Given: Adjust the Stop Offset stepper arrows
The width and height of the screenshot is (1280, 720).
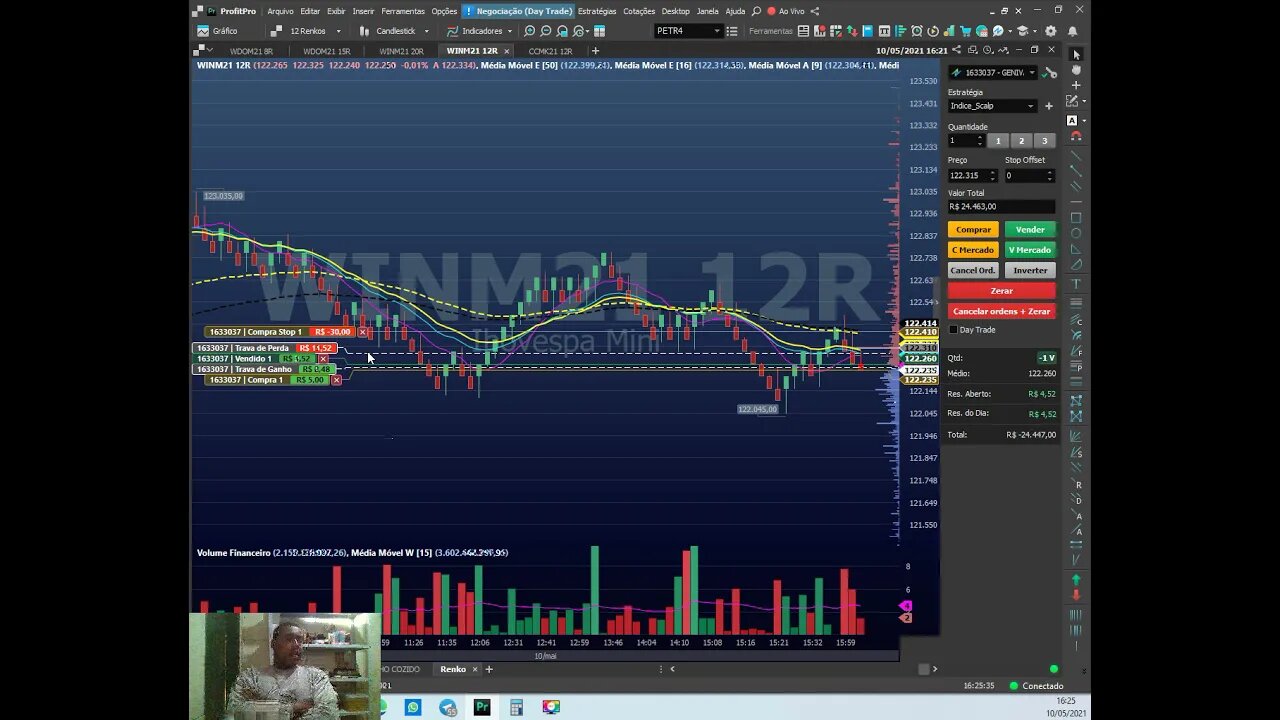Looking at the screenshot, I should pyautogui.click(x=1049, y=175).
